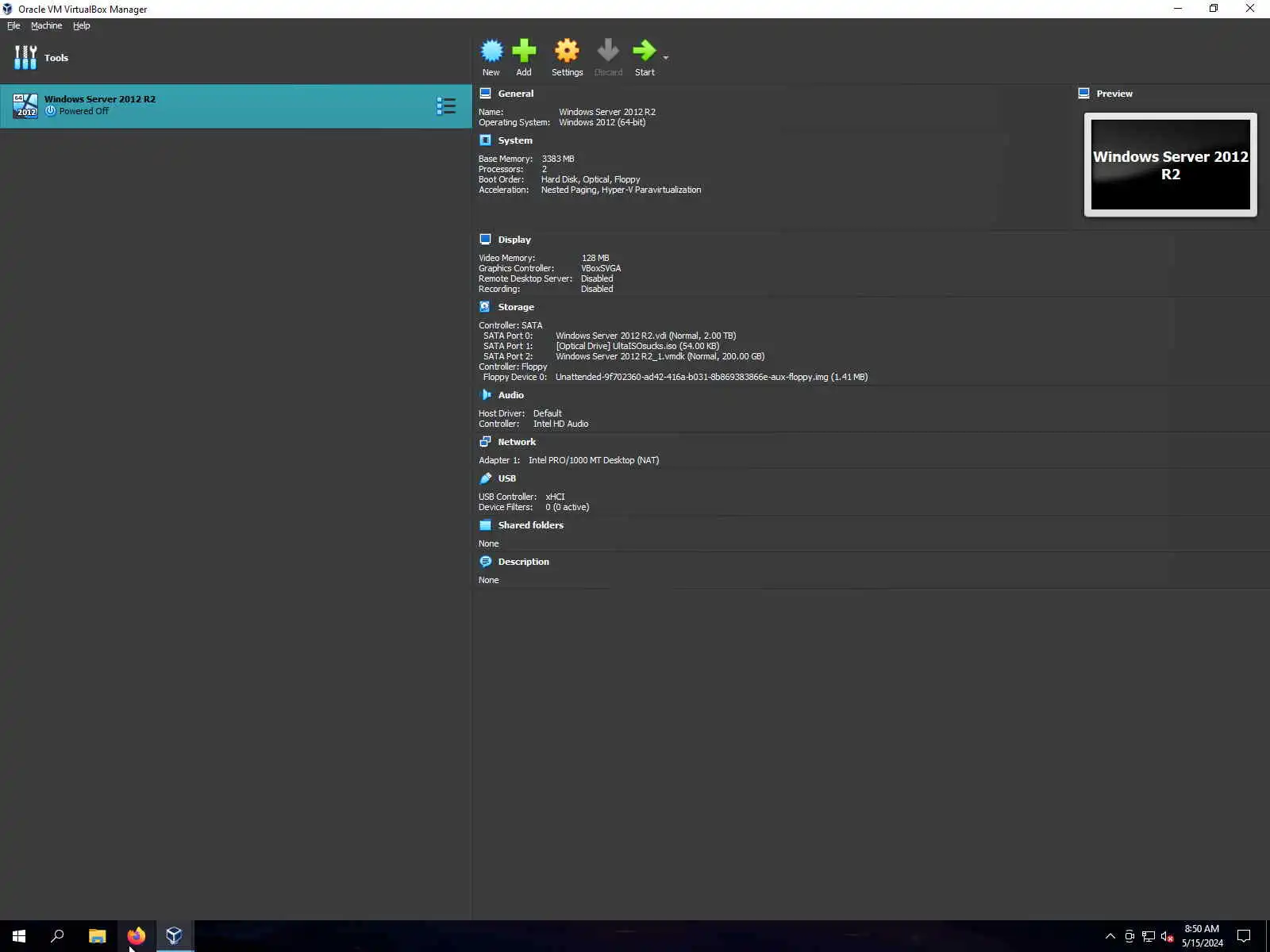Click the Audio section speaker icon
The height and width of the screenshot is (952, 1270).
tap(485, 395)
